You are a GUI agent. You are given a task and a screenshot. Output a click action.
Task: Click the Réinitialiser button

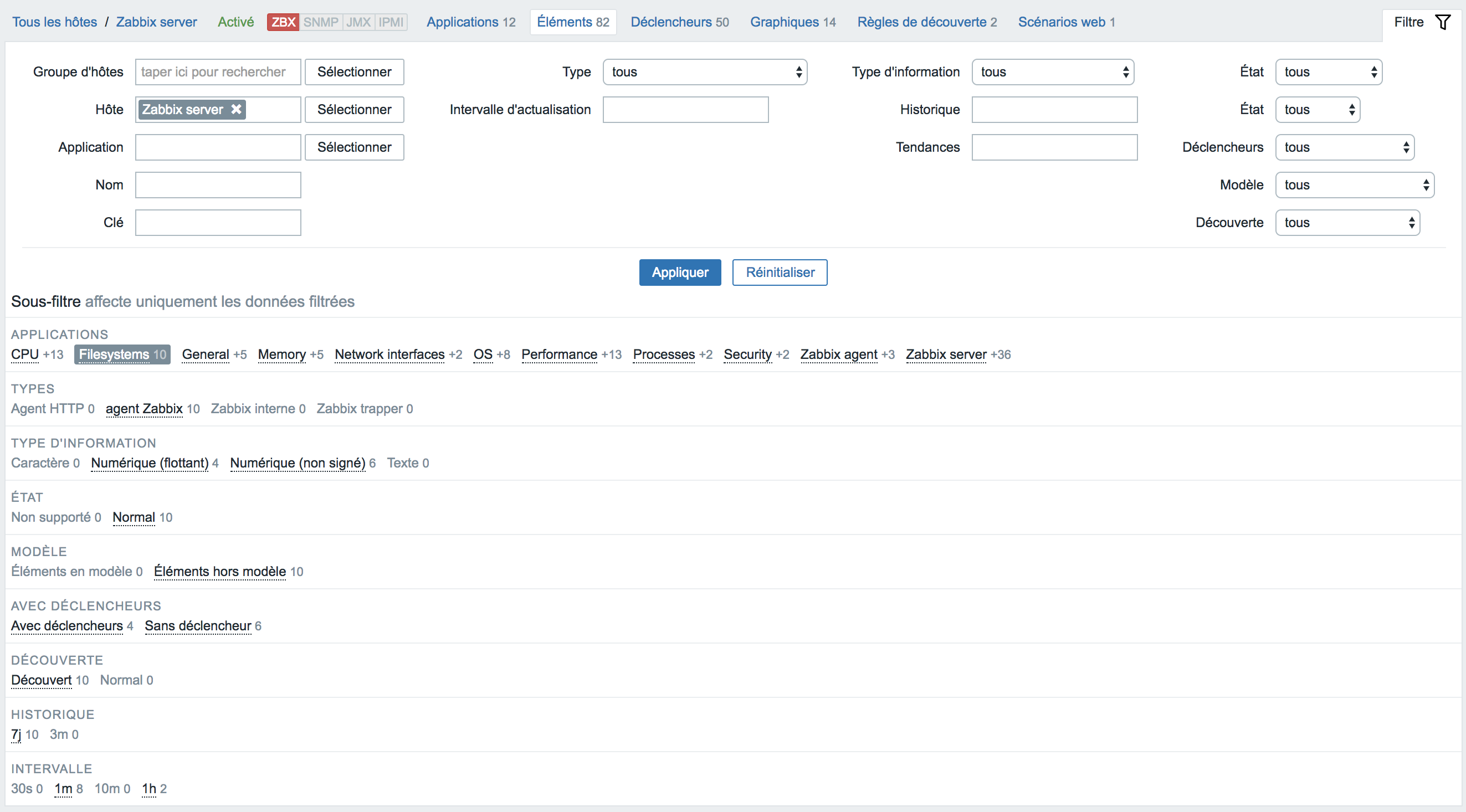[780, 273]
